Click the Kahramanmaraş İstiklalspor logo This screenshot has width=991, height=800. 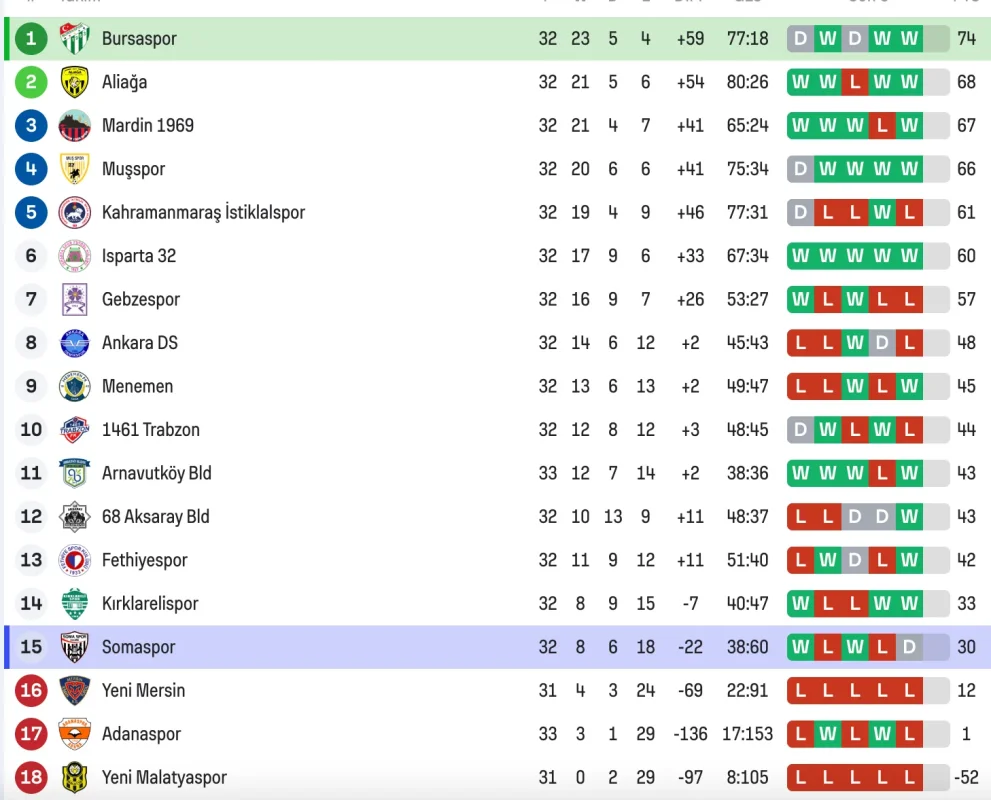[x=75, y=212]
